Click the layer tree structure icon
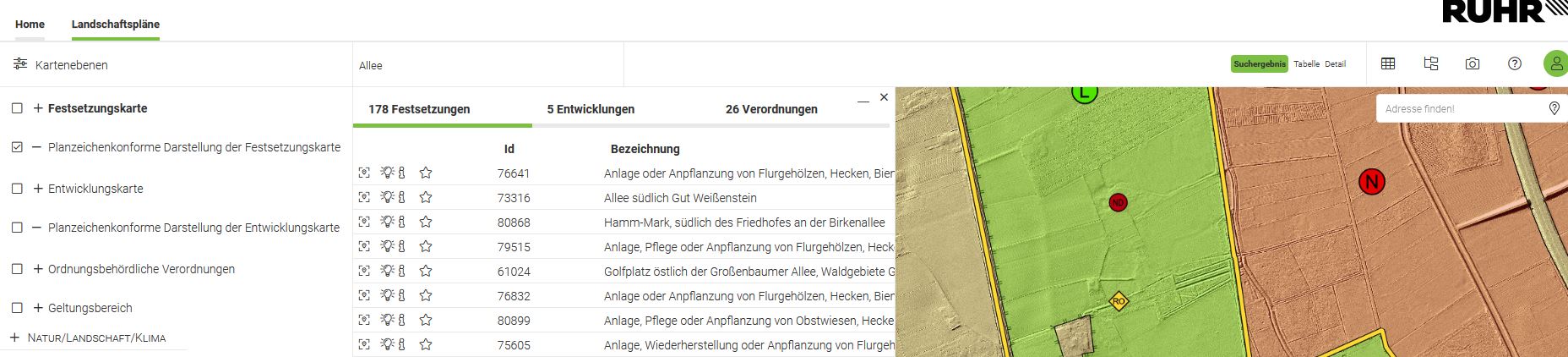Viewport: 1568px width, 357px height. point(1430,63)
